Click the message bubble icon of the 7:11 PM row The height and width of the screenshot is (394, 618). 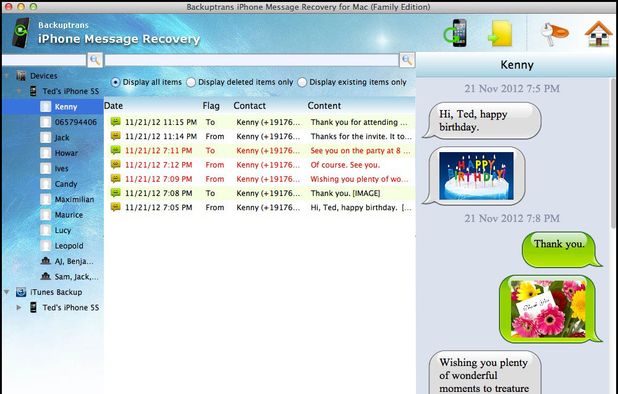point(115,150)
